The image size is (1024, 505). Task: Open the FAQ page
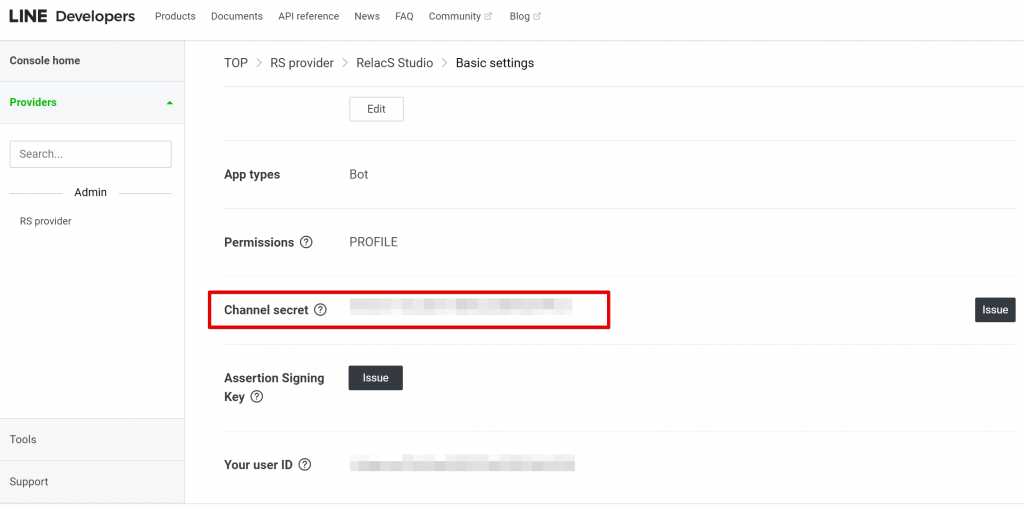tap(404, 16)
